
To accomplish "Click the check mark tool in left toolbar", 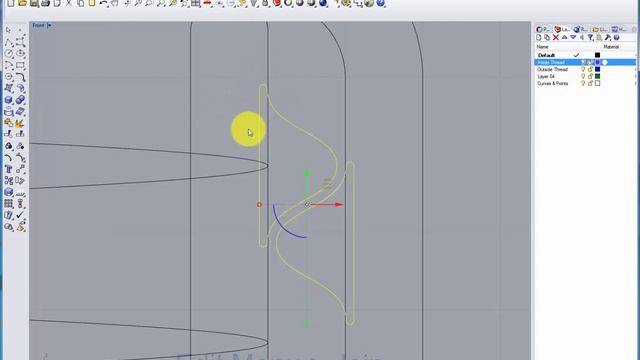I will 20,215.
